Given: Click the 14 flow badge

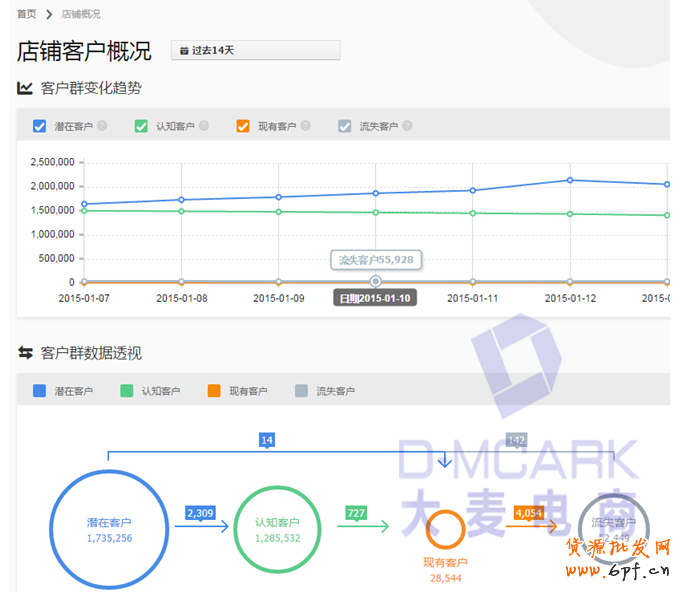Looking at the screenshot, I should [x=267, y=440].
